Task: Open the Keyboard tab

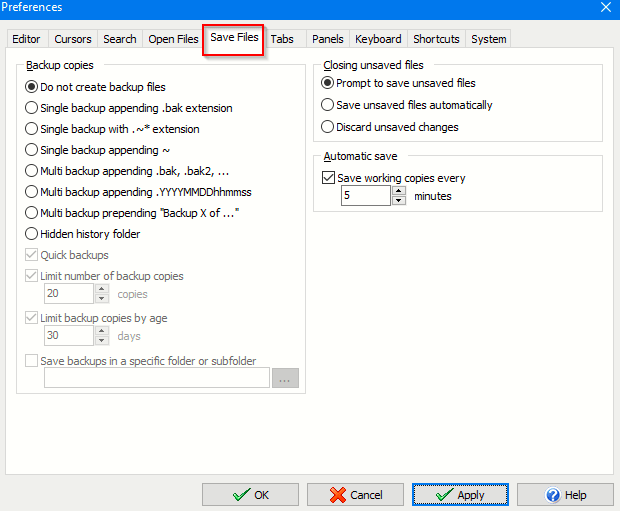Action: click(x=378, y=39)
